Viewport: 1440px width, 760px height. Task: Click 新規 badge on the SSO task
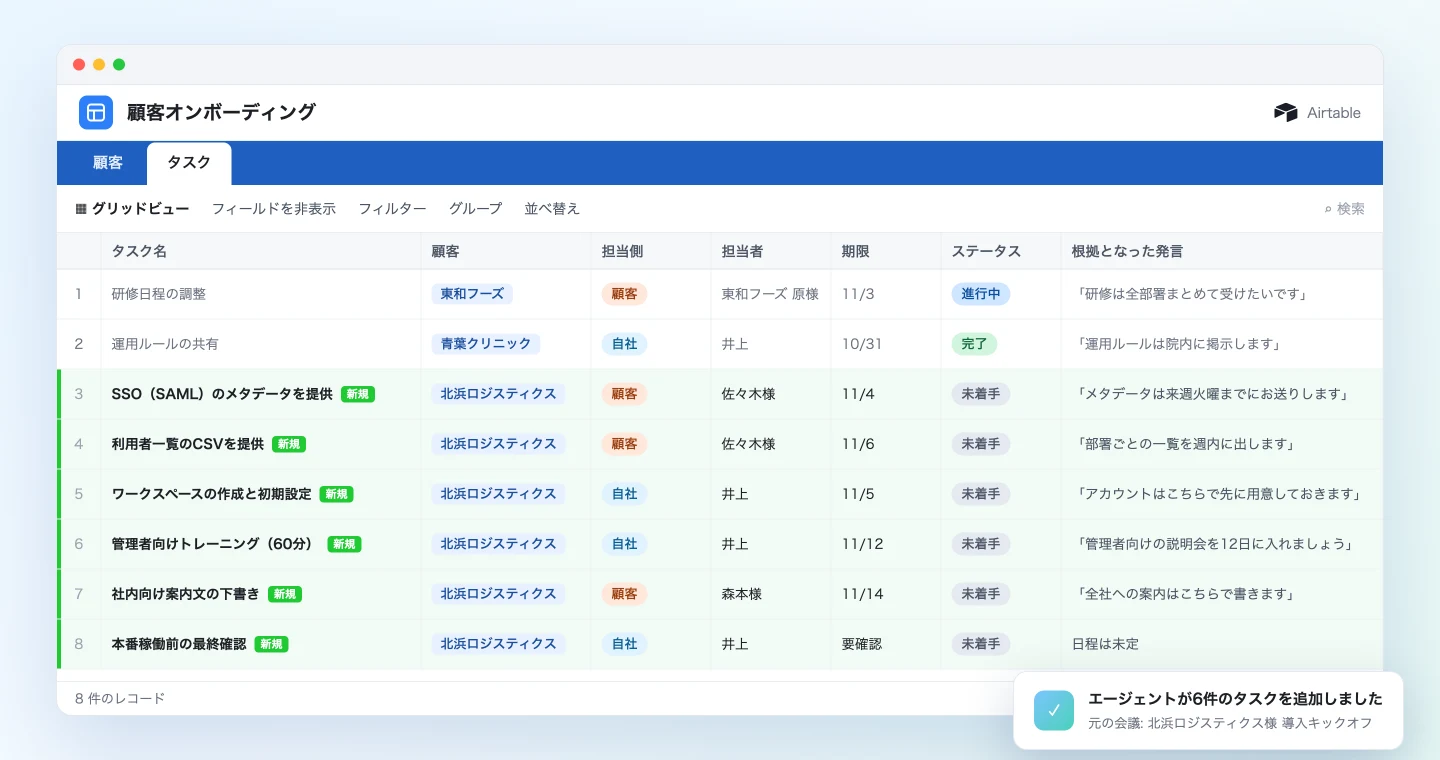pyautogui.click(x=358, y=394)
